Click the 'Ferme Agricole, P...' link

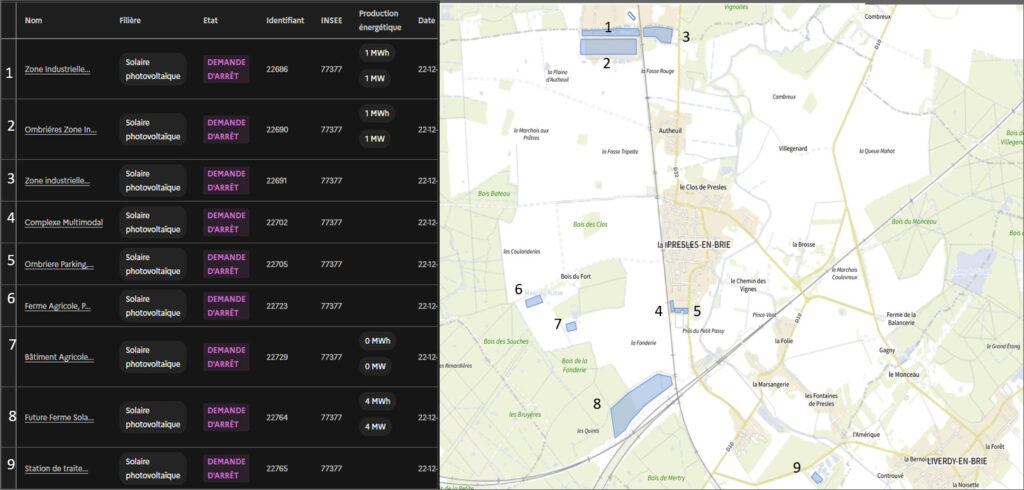pos(57,306)
